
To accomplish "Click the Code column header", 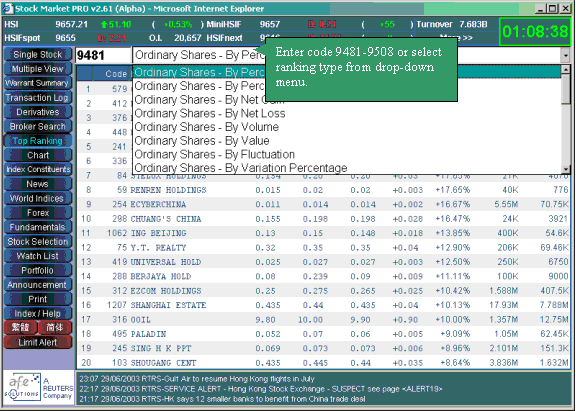I will click(116, 74).
